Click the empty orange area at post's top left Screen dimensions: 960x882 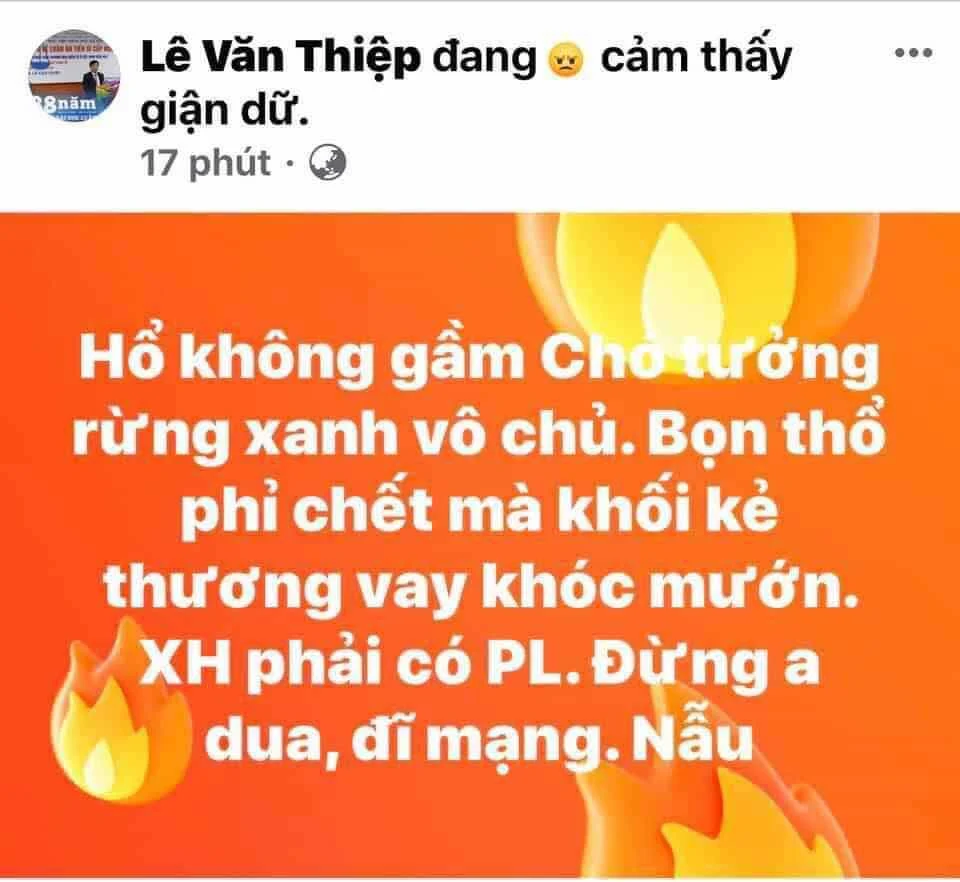(245, 269)
